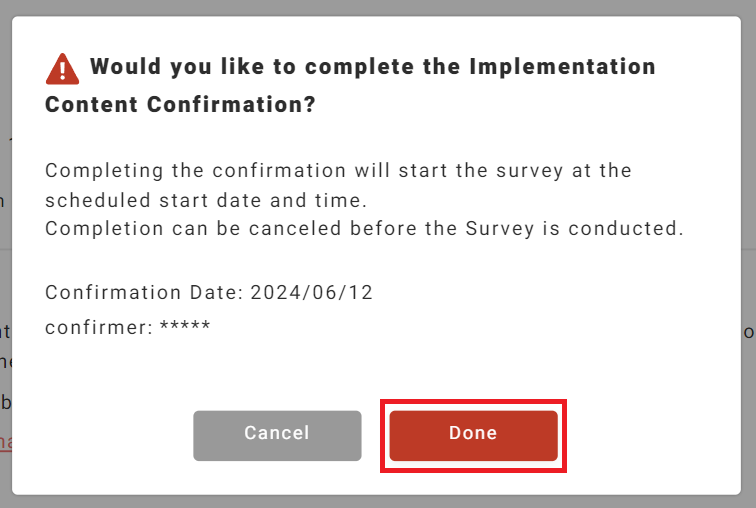This screenshot has height=508, width=756.
Task: Click the masked confirmer value asterisks
Action: pos(185,328)
